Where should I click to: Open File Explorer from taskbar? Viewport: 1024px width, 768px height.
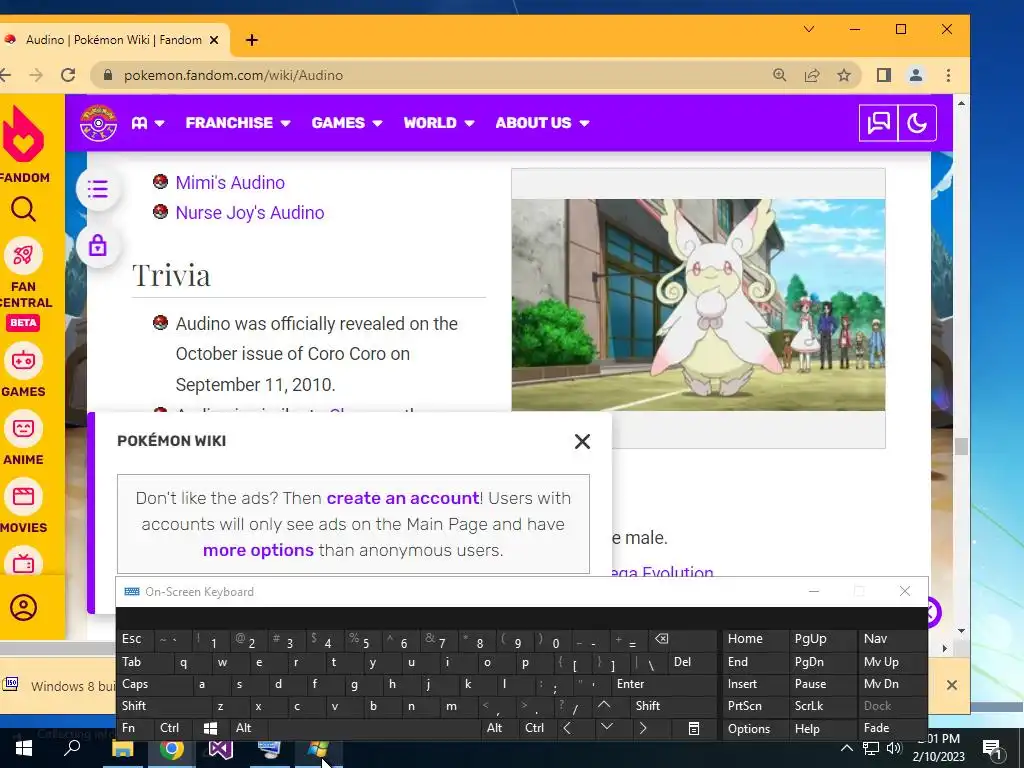[123, 748]
